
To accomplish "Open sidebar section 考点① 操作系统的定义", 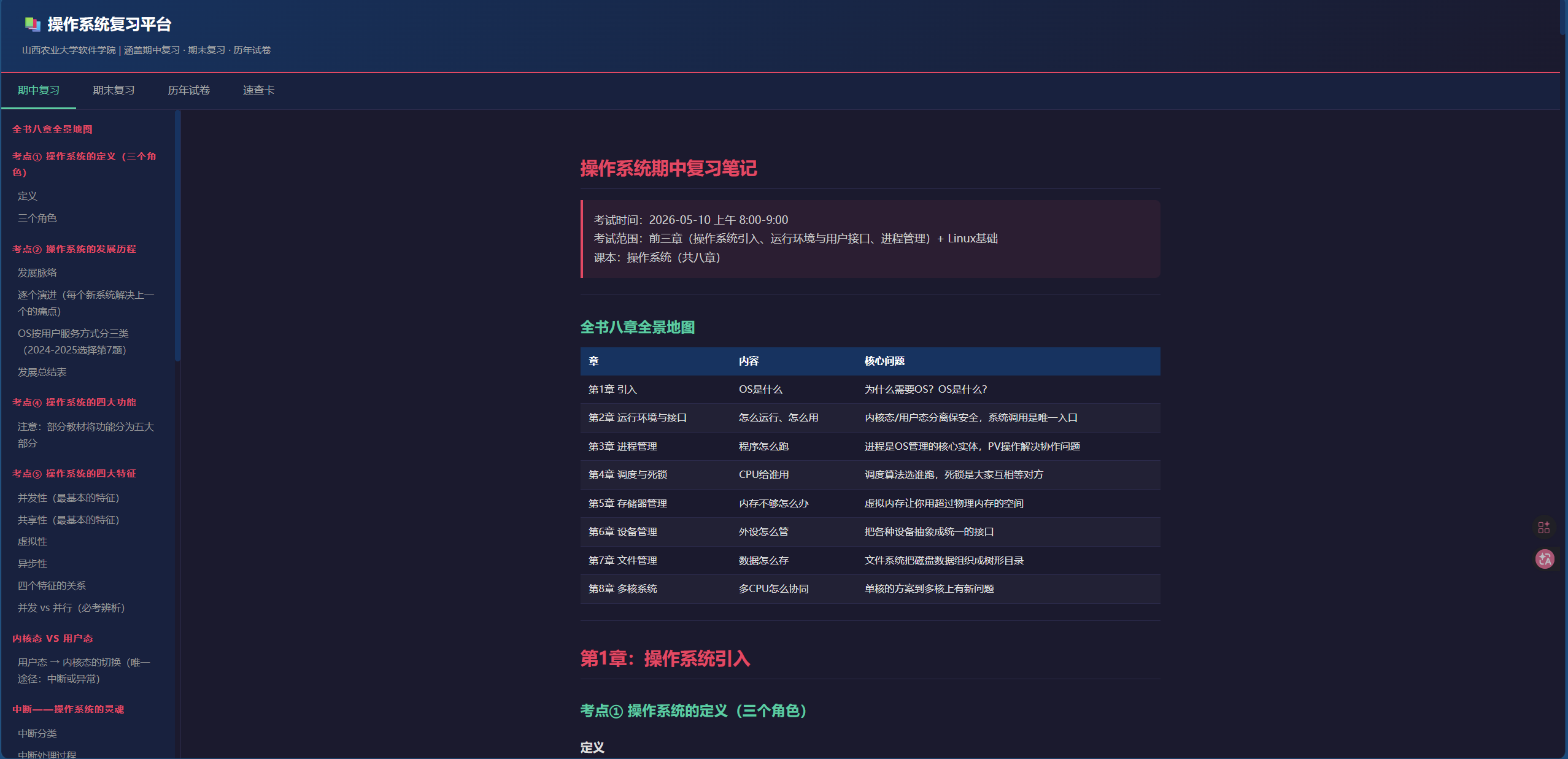I will pyautogui.click(x=85, y=164).
